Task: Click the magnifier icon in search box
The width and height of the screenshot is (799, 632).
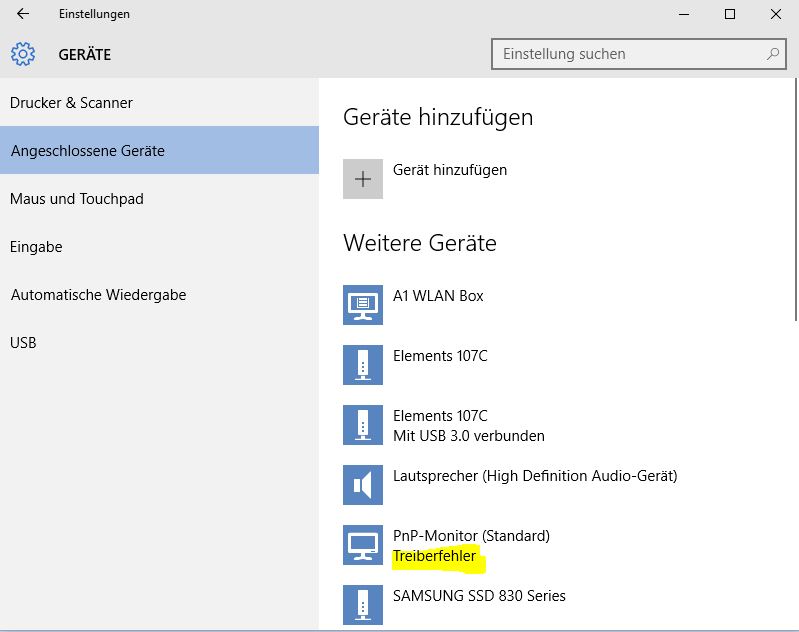Action: 772,54
